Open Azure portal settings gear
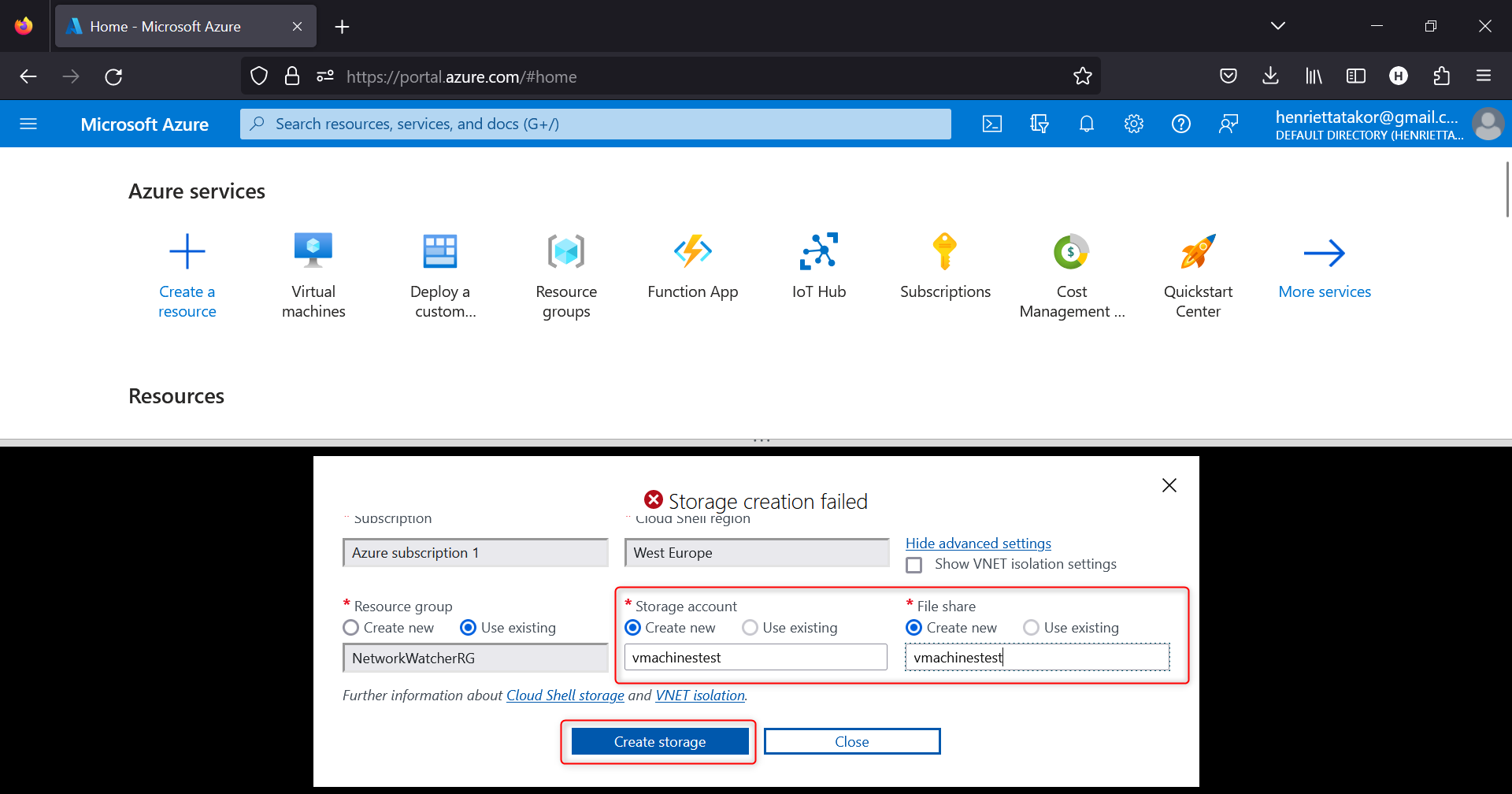The width and height of the screenshot is (1512, 794). [1134, 124]
